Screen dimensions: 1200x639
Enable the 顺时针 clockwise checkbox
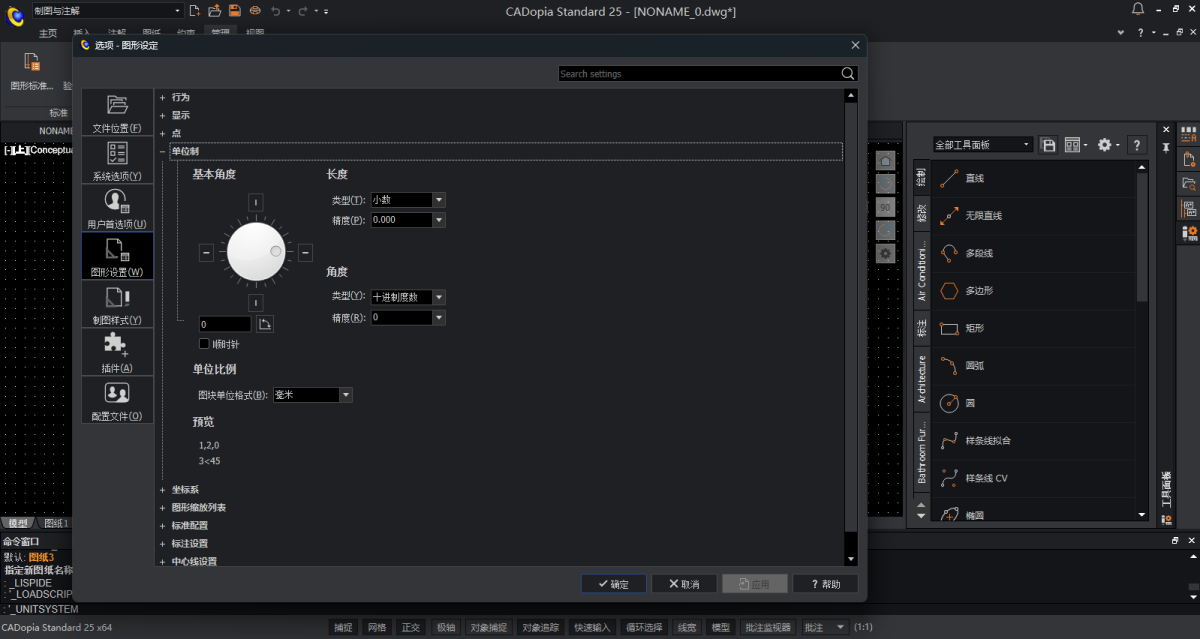pos(204,344)
